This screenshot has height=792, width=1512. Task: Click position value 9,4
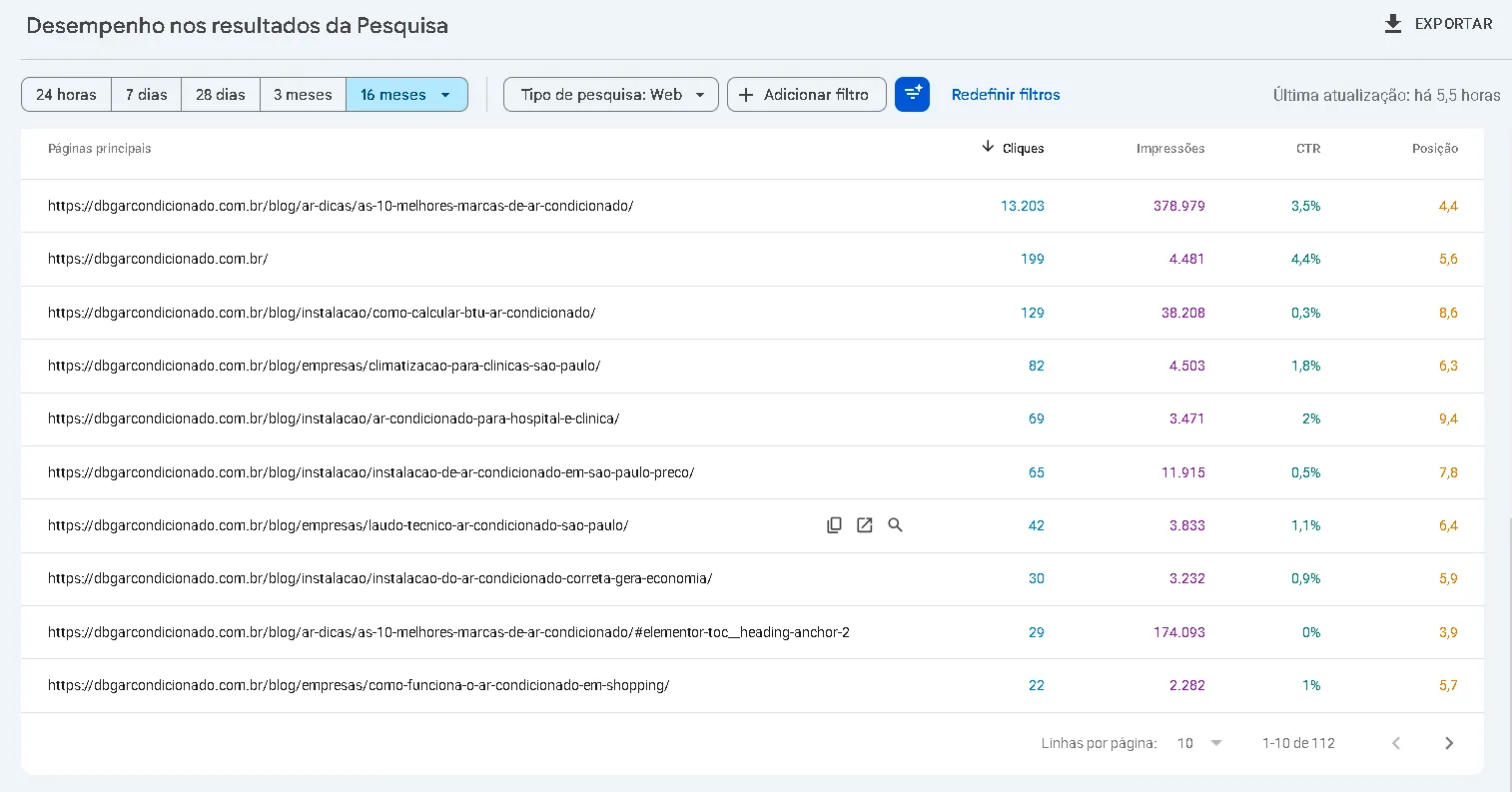(1449, 418)
